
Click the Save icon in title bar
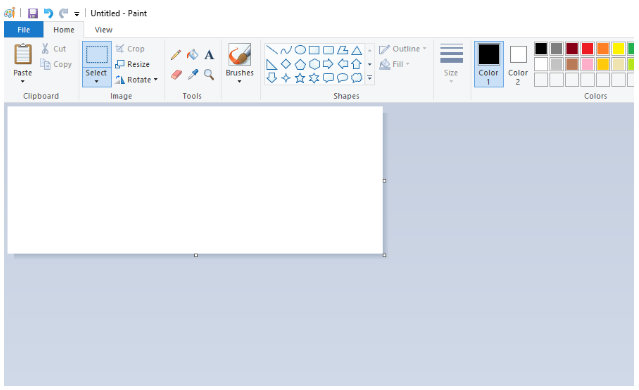[33, 13]
